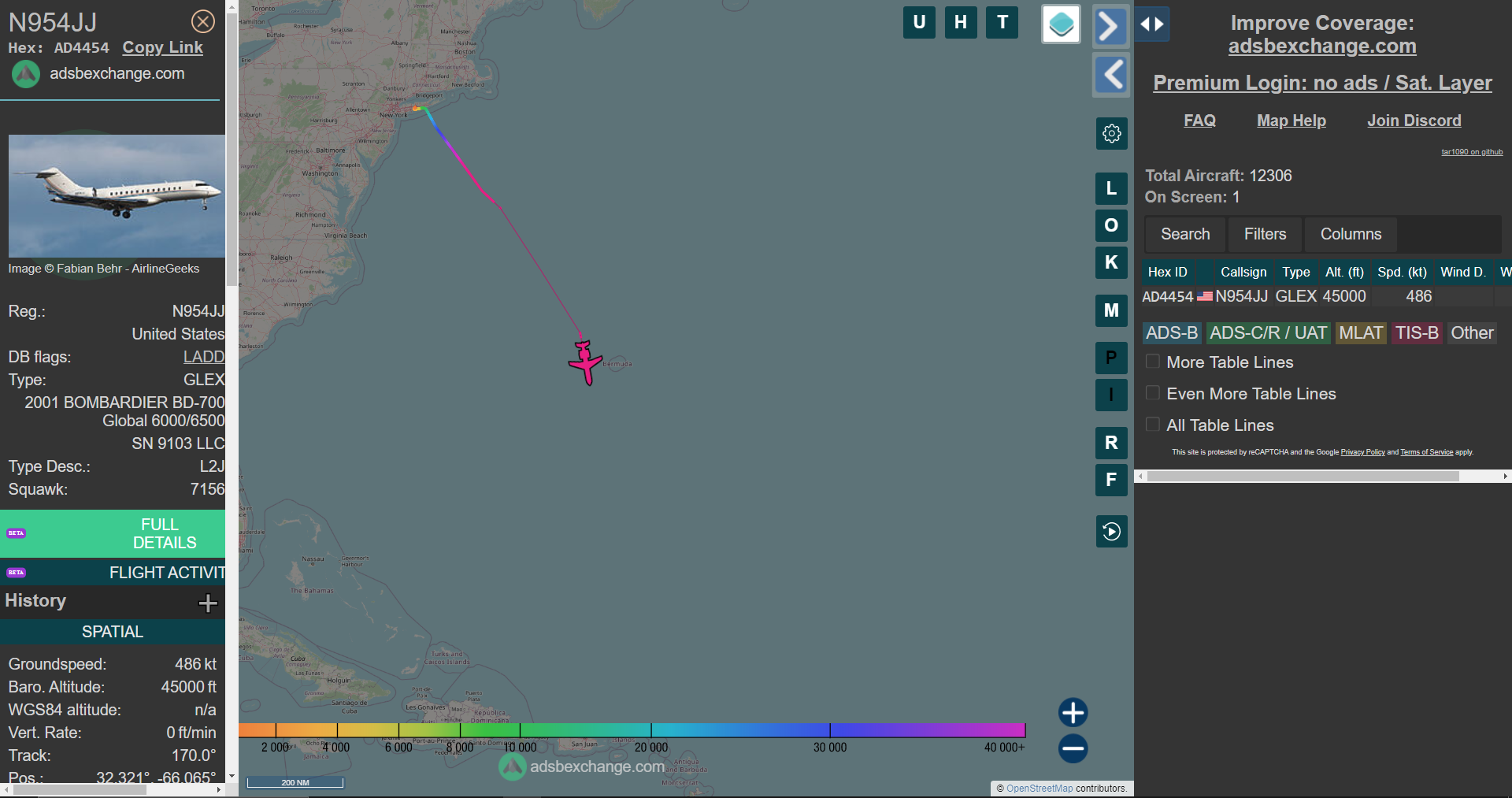Open adsbexchange.com Improve Coverage link

pos(1322,46)
